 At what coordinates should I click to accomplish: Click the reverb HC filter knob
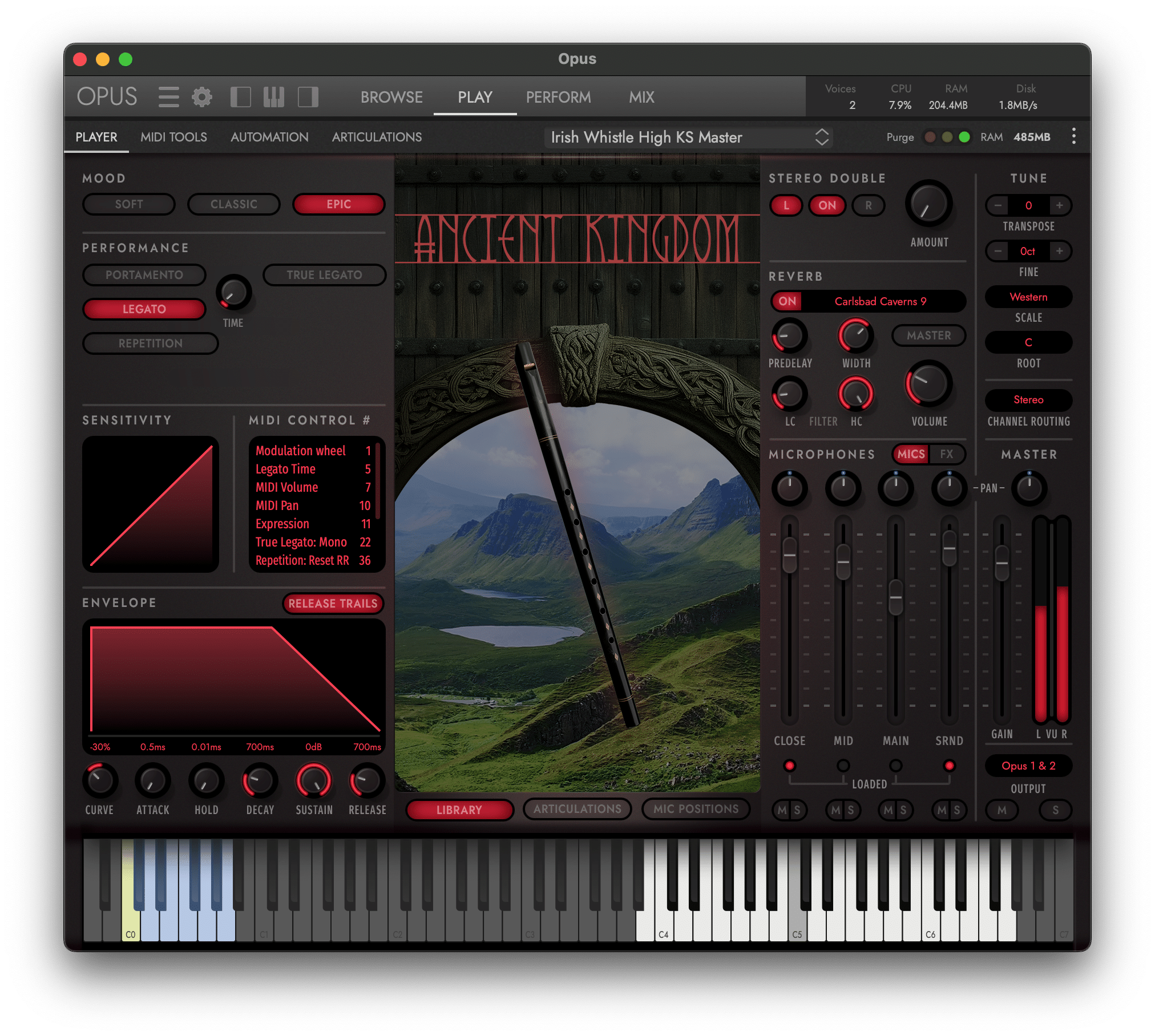pos(856,394)
